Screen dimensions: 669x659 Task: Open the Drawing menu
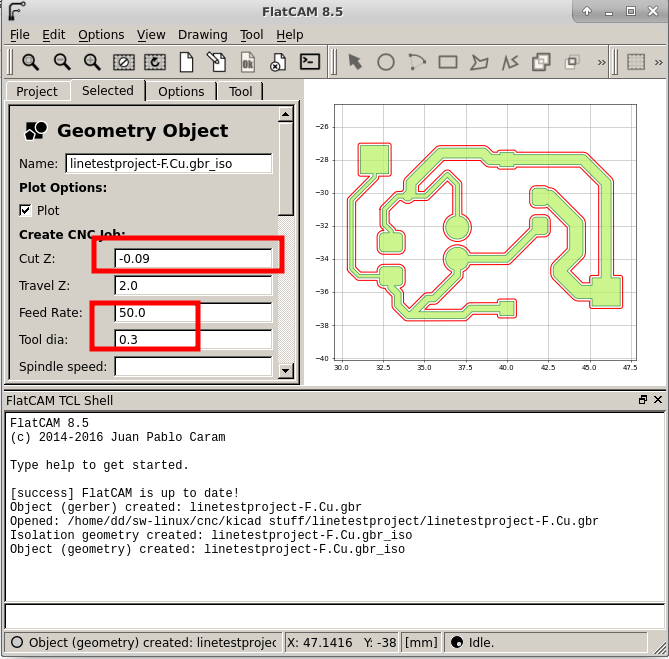coord(203,35)
